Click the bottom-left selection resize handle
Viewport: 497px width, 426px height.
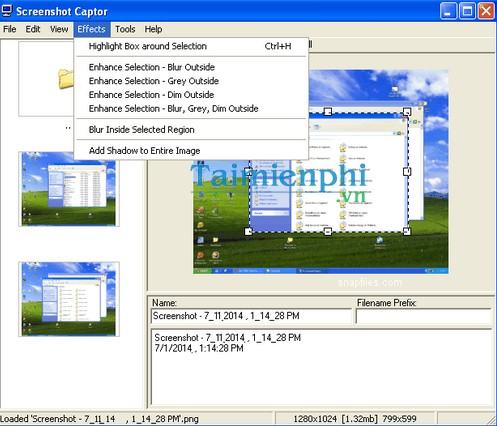[x=248, y=231]
